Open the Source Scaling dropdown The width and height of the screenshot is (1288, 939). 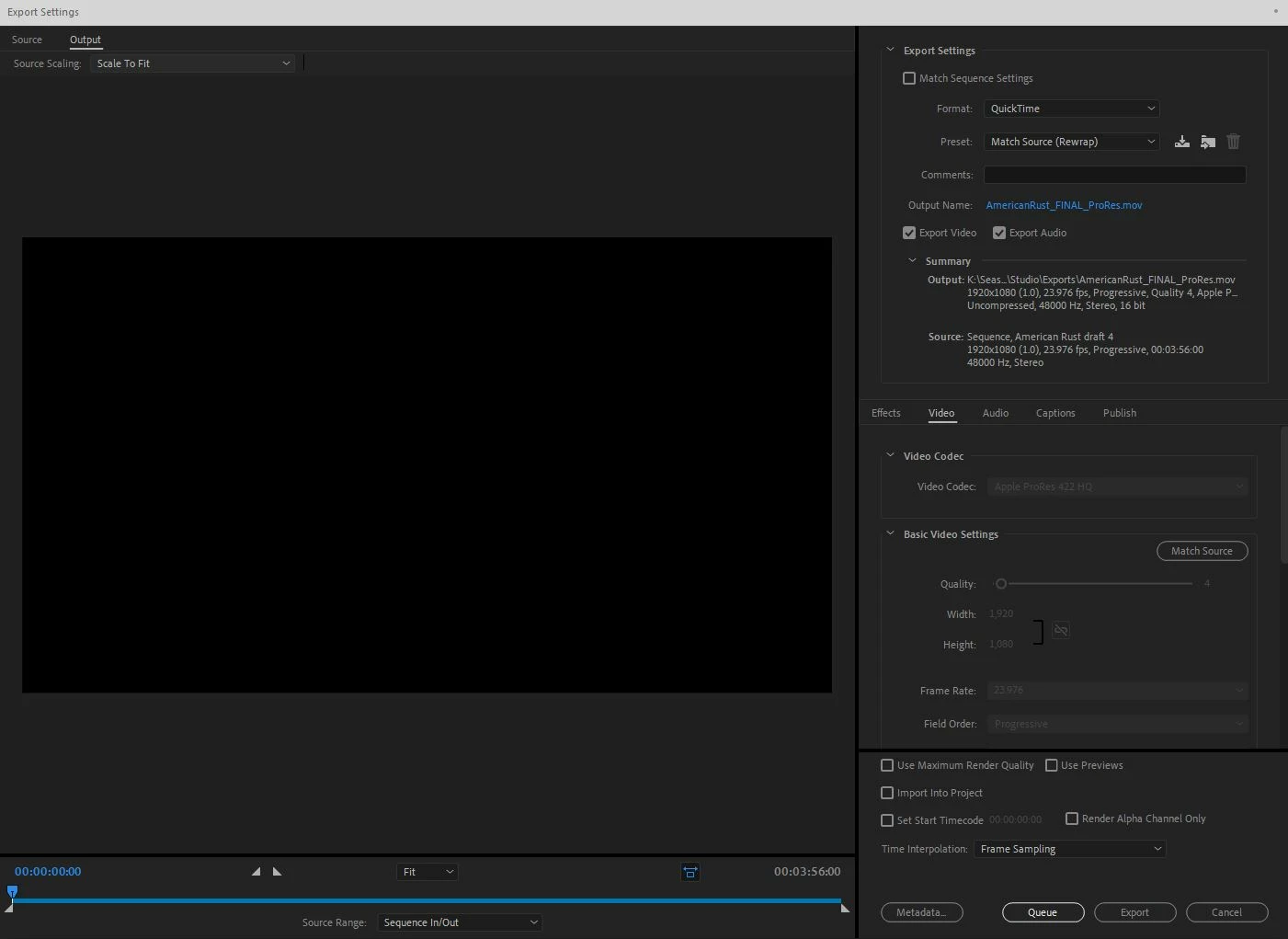click(192, 63)
